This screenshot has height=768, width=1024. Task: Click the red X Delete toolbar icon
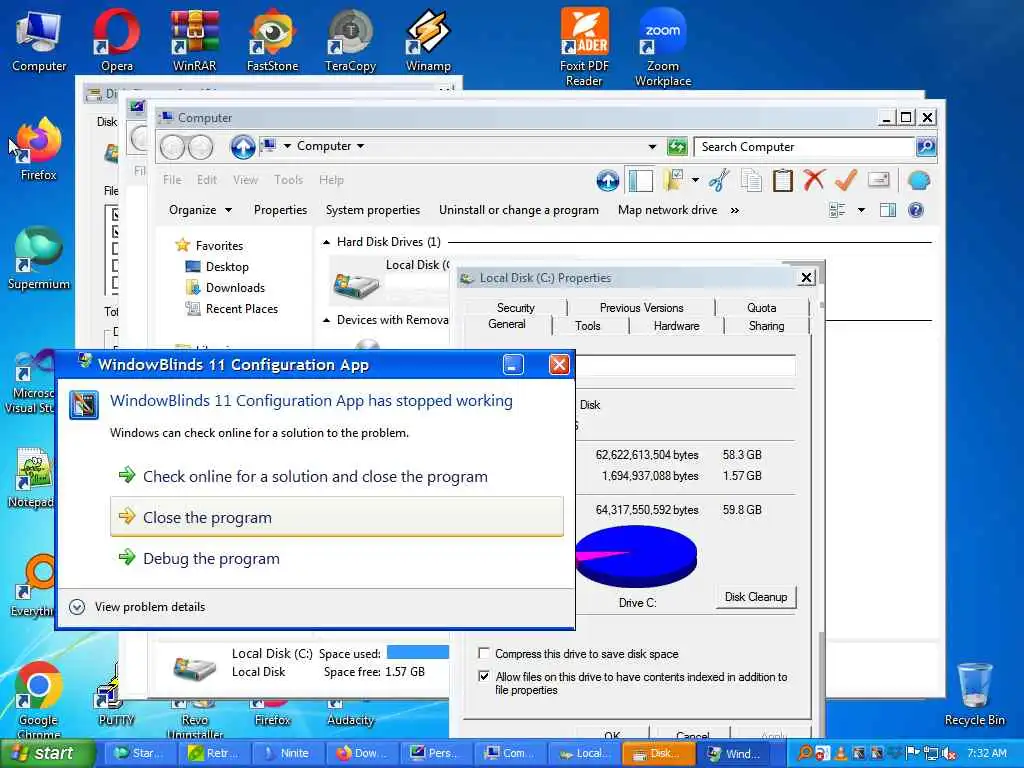pos(814,180)
